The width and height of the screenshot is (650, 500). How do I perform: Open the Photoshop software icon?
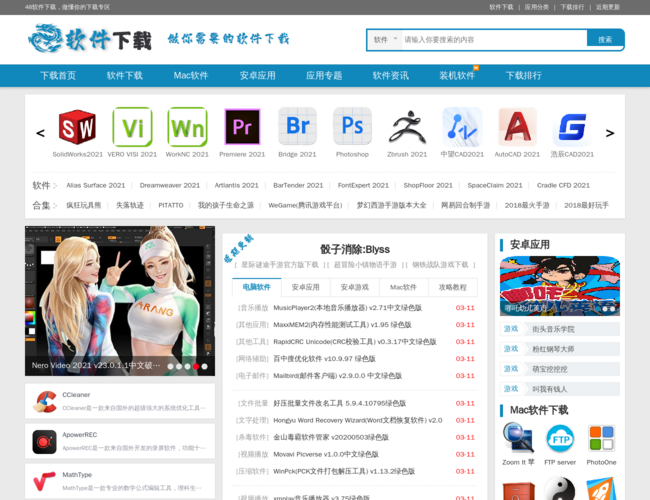click(x=352, y=128)
